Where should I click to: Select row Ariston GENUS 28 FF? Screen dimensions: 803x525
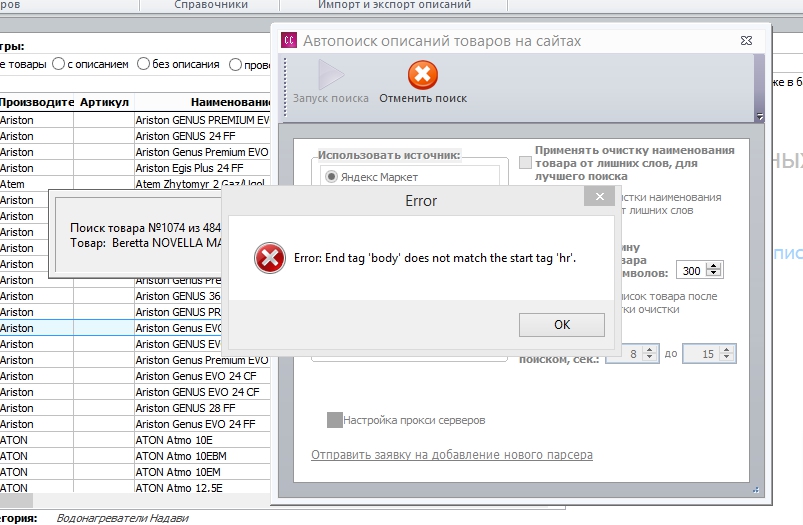click(x=135, y=408)
